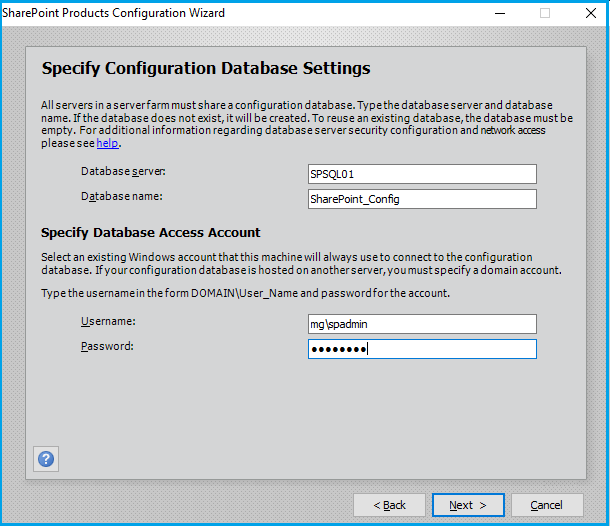Go back using the Back button
Screen dimensions: 610x526
(389, 505)
